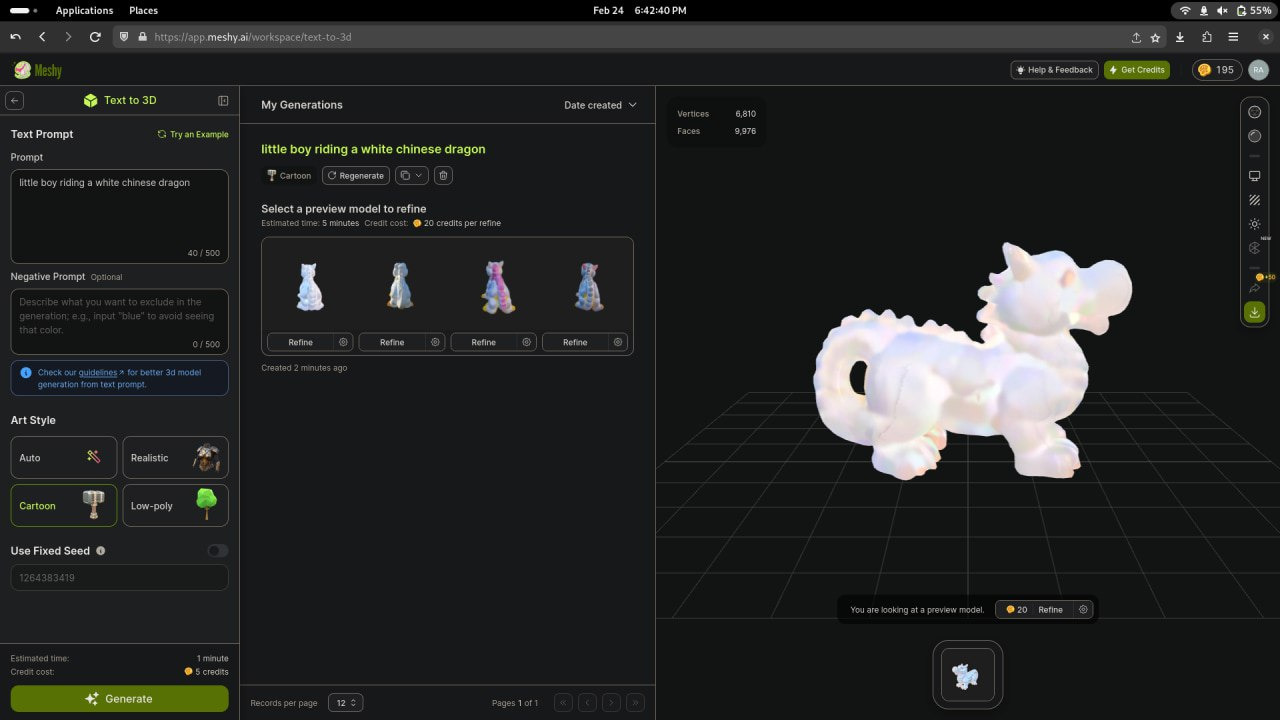This screenshot has height=720, width=1280.
Task: Delete the dragon generation with trash icon
Action: click(444, 175)
